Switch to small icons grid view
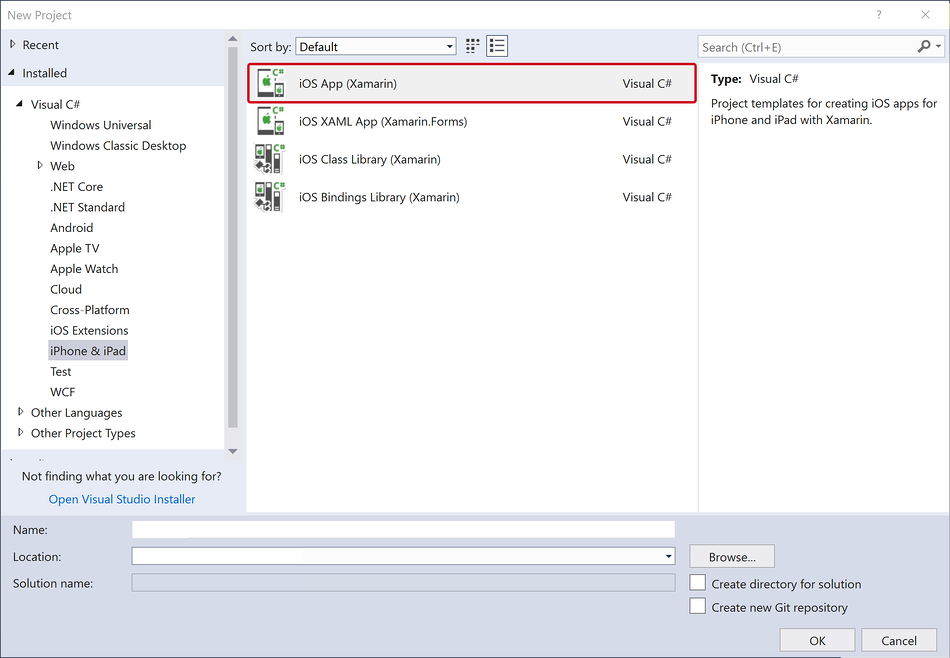This screenshot has width=950, height=658. click(x=473, y=46)
